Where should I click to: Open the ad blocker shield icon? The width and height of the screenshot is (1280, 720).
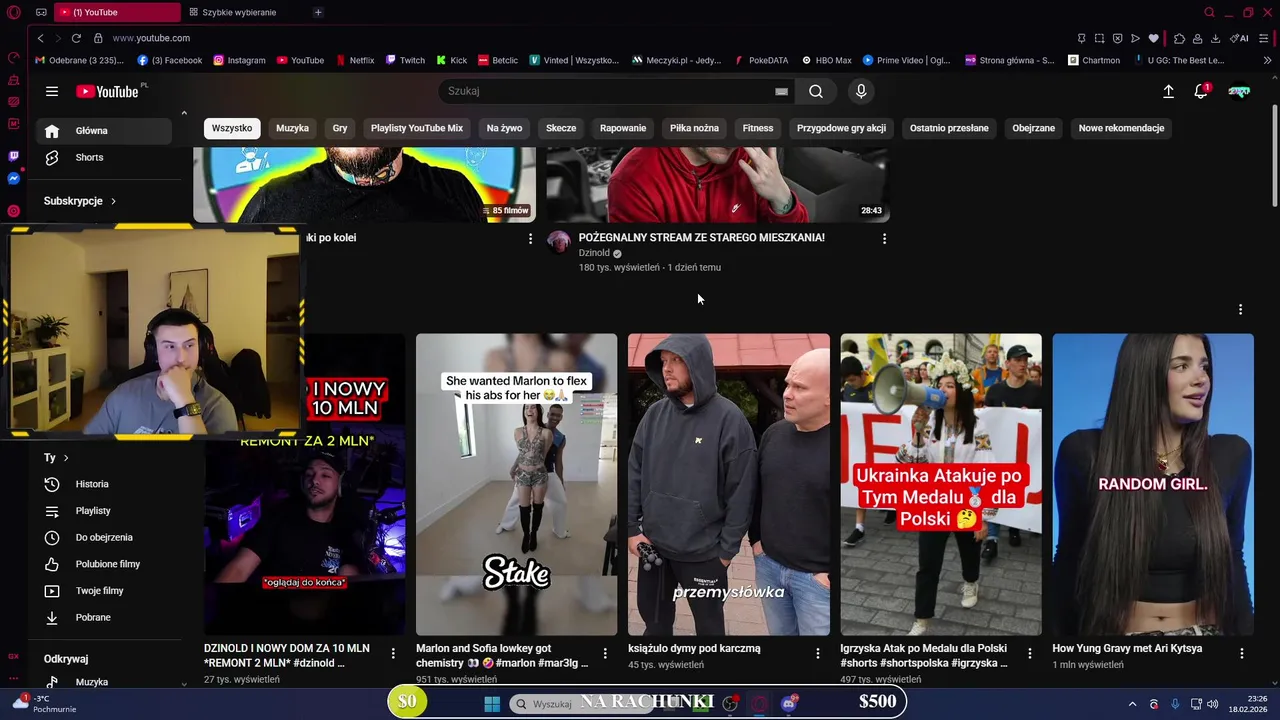pos(1117,38)
